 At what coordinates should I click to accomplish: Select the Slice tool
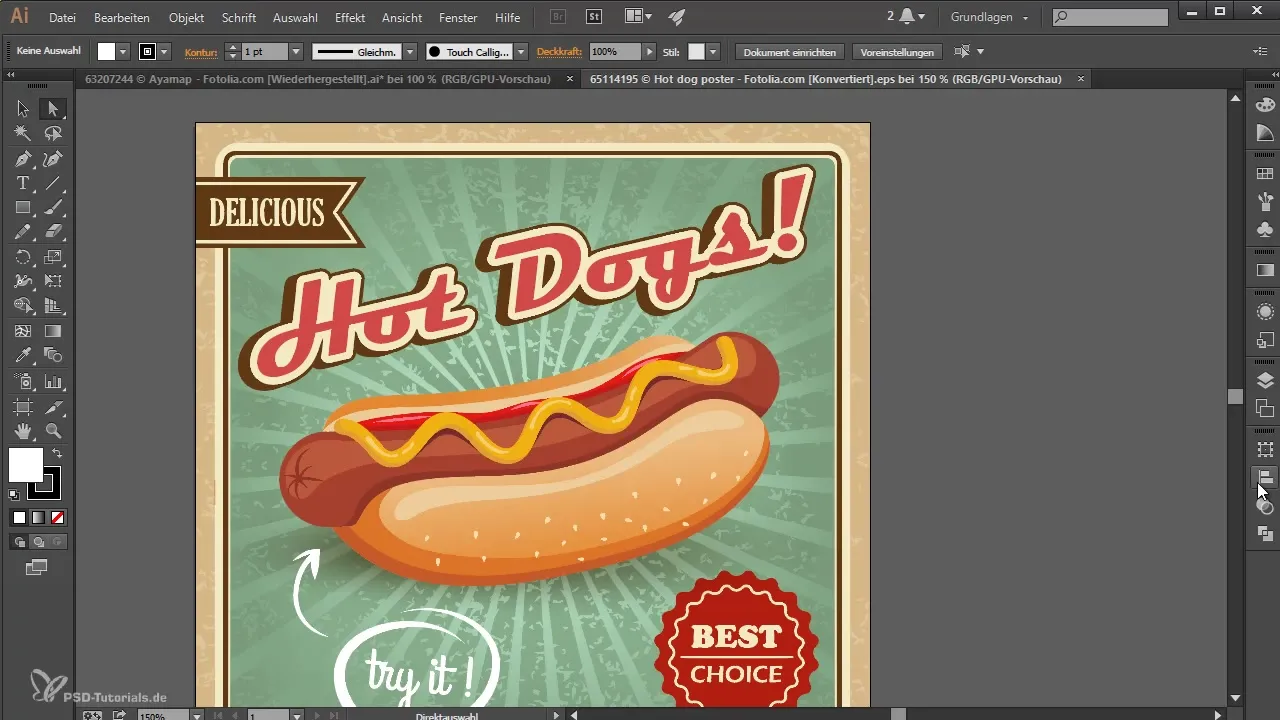click(53, 407)
